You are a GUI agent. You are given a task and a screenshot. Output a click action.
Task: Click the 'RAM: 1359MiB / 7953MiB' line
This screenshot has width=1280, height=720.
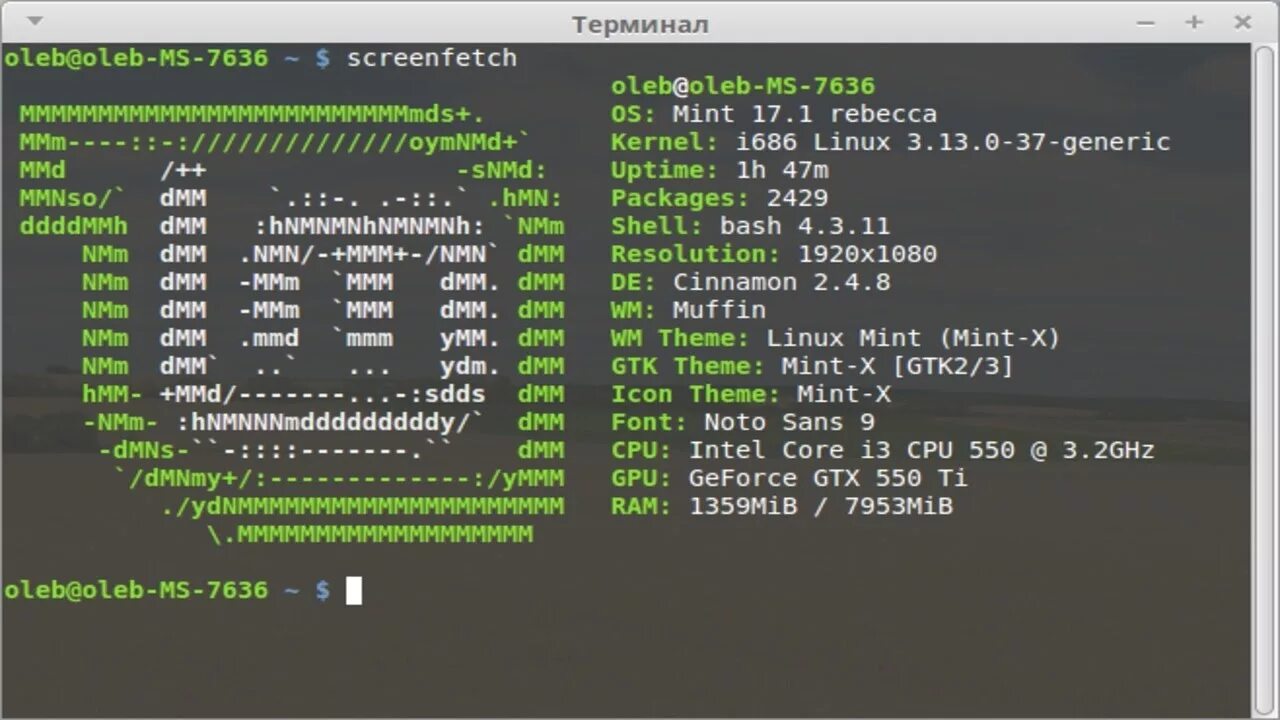782,506
